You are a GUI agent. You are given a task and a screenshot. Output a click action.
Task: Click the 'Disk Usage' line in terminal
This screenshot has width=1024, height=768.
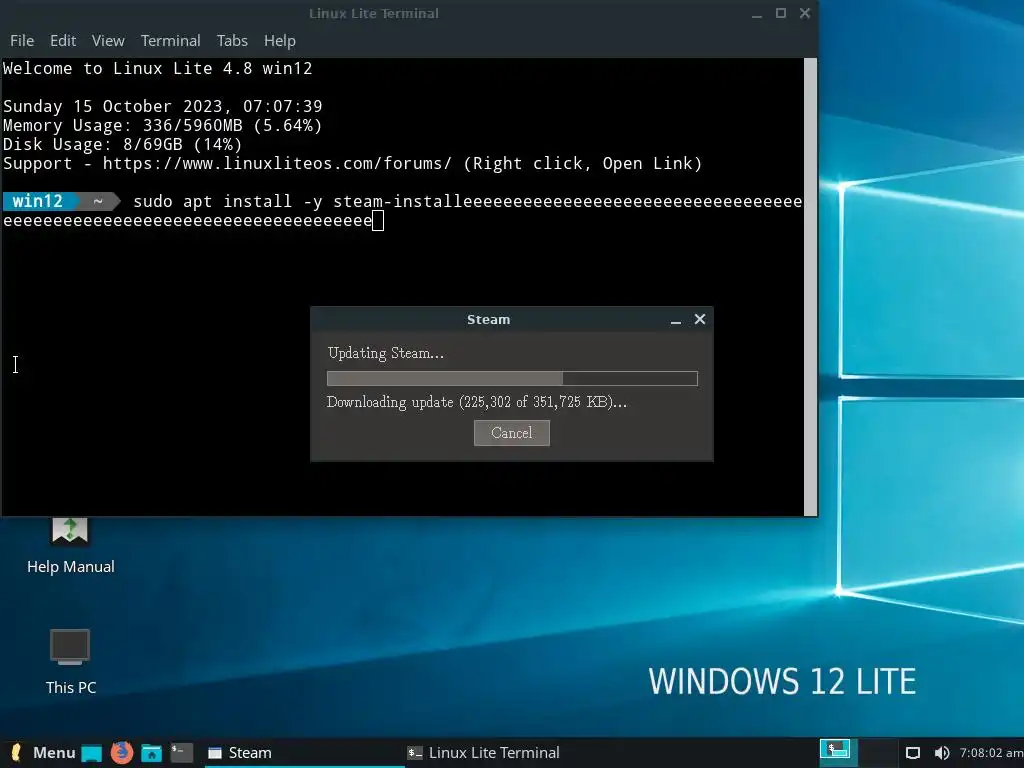pos(123,144)
